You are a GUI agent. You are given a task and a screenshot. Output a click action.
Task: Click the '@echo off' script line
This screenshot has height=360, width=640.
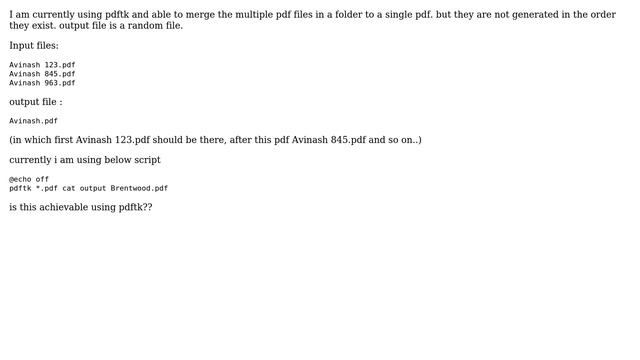coord(29,179)
